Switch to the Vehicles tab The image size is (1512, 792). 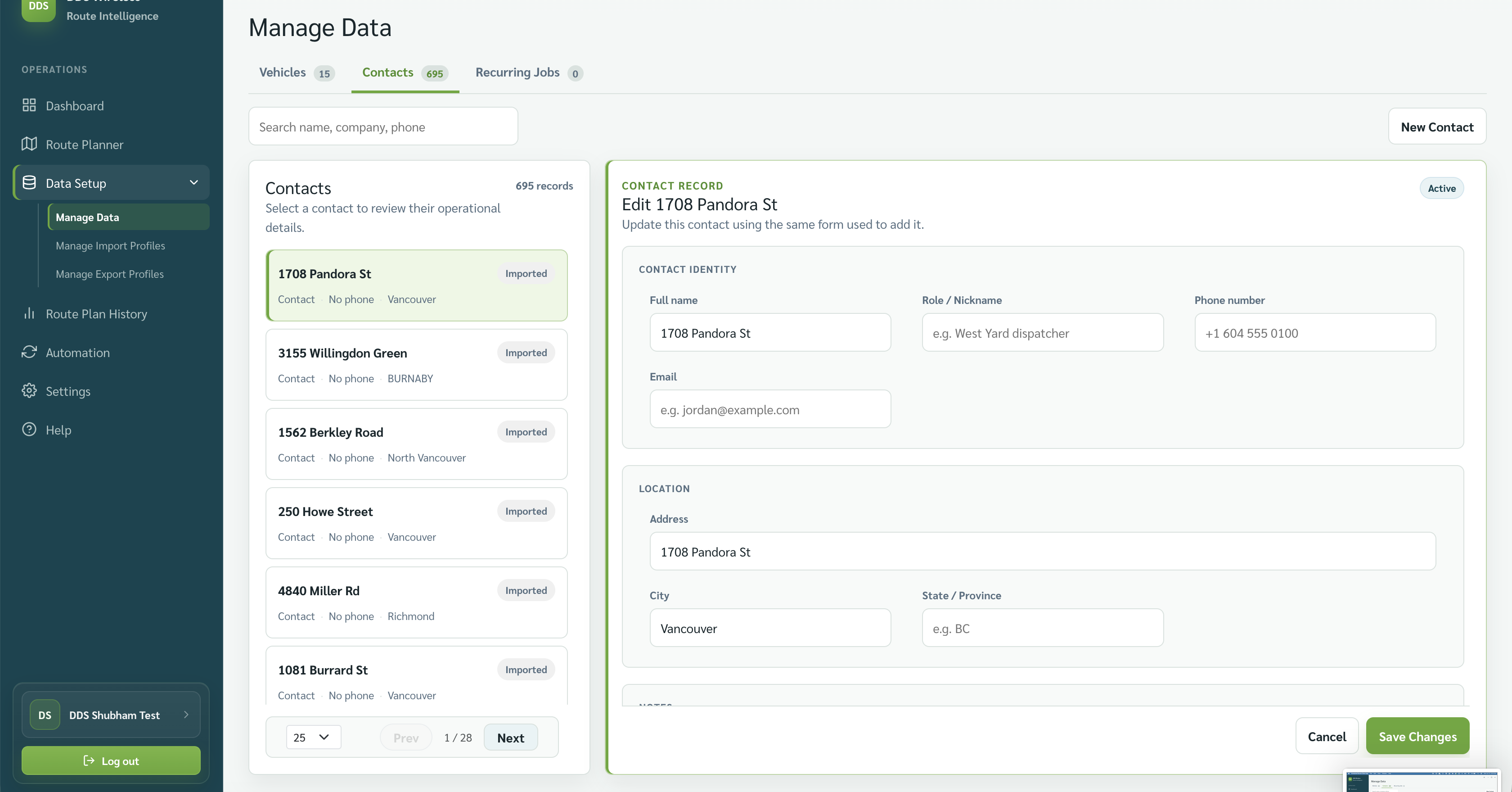click(x=297, y=73)
